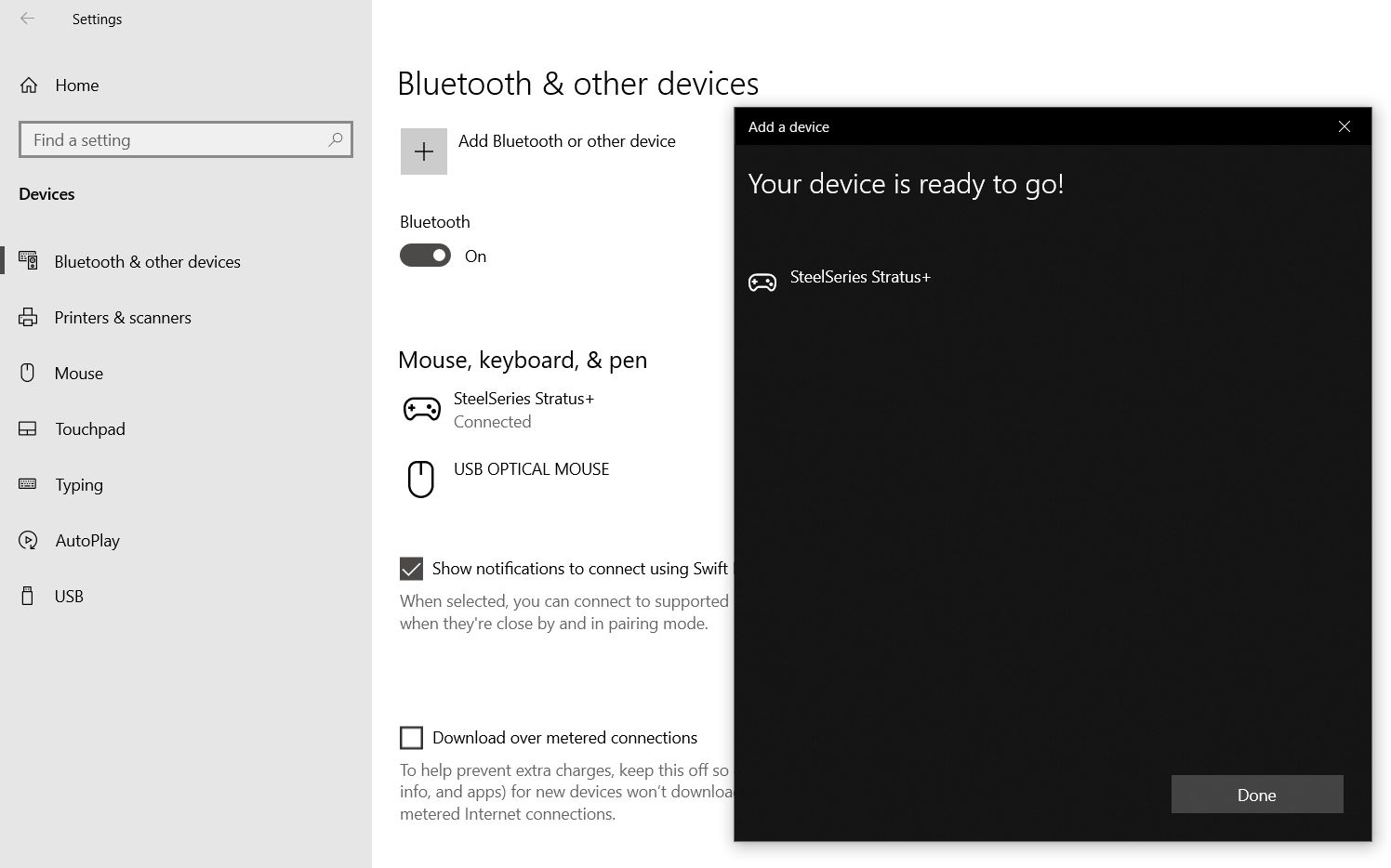Viewport: 1391px width, 868px height.
Task: Open AutoPlay settings icon
Action: [28, 540]
